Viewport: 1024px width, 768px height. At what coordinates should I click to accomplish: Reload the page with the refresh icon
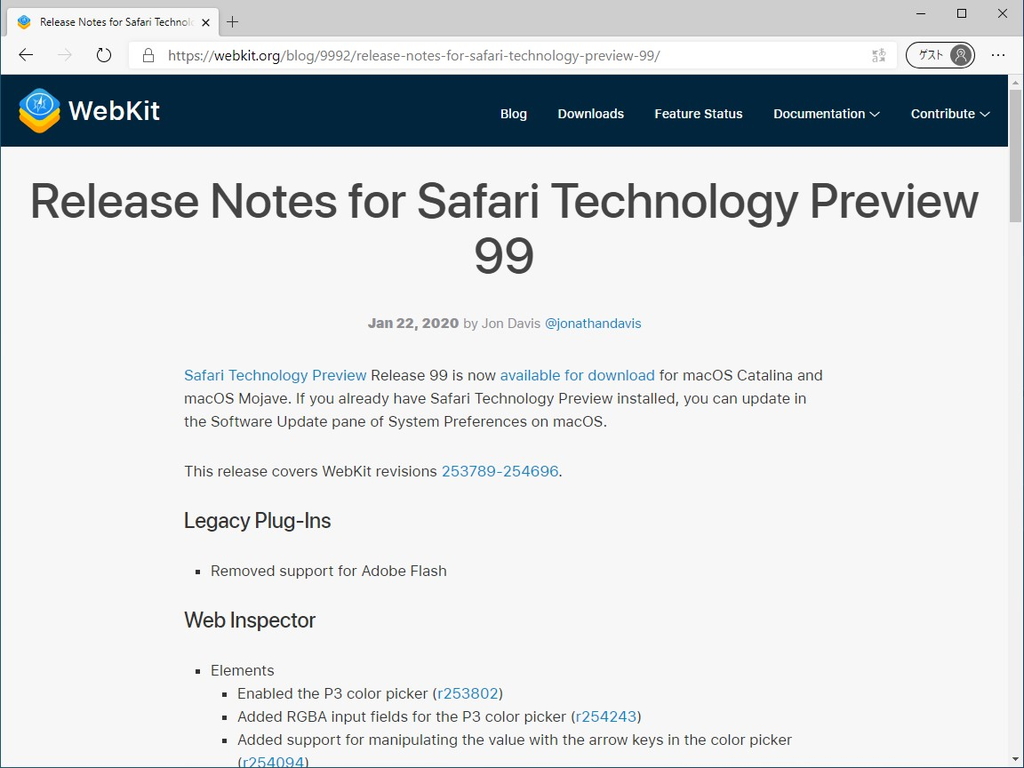coord(104,55)
